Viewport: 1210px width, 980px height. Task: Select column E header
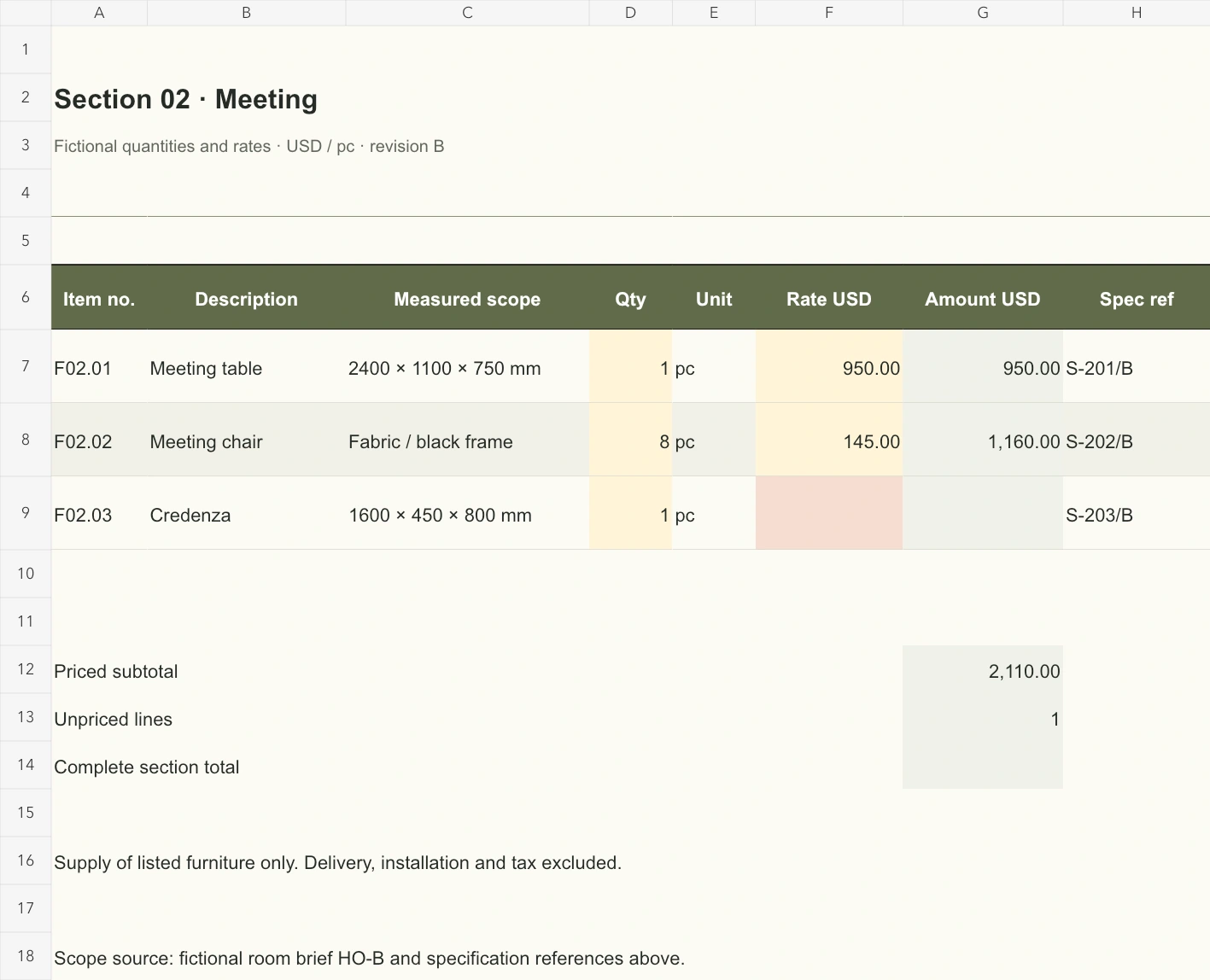714,13
